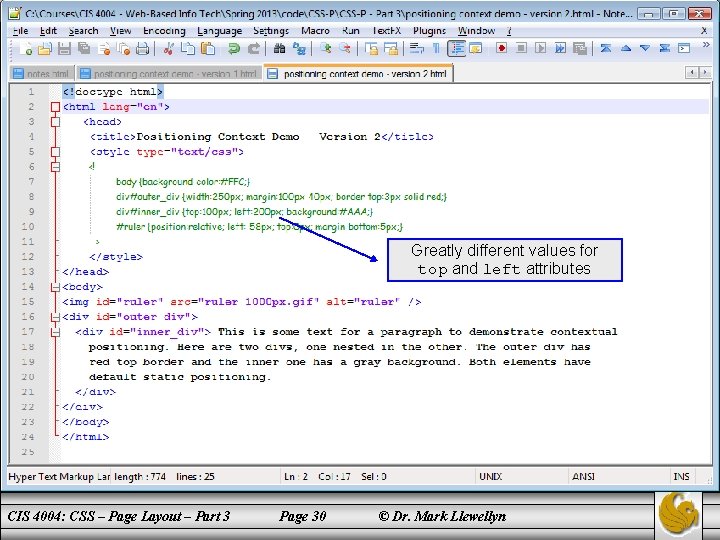Save the current recorded macro icon
Image resolution: width=720 pixels, height=540 pixels.
coord(580,48)
